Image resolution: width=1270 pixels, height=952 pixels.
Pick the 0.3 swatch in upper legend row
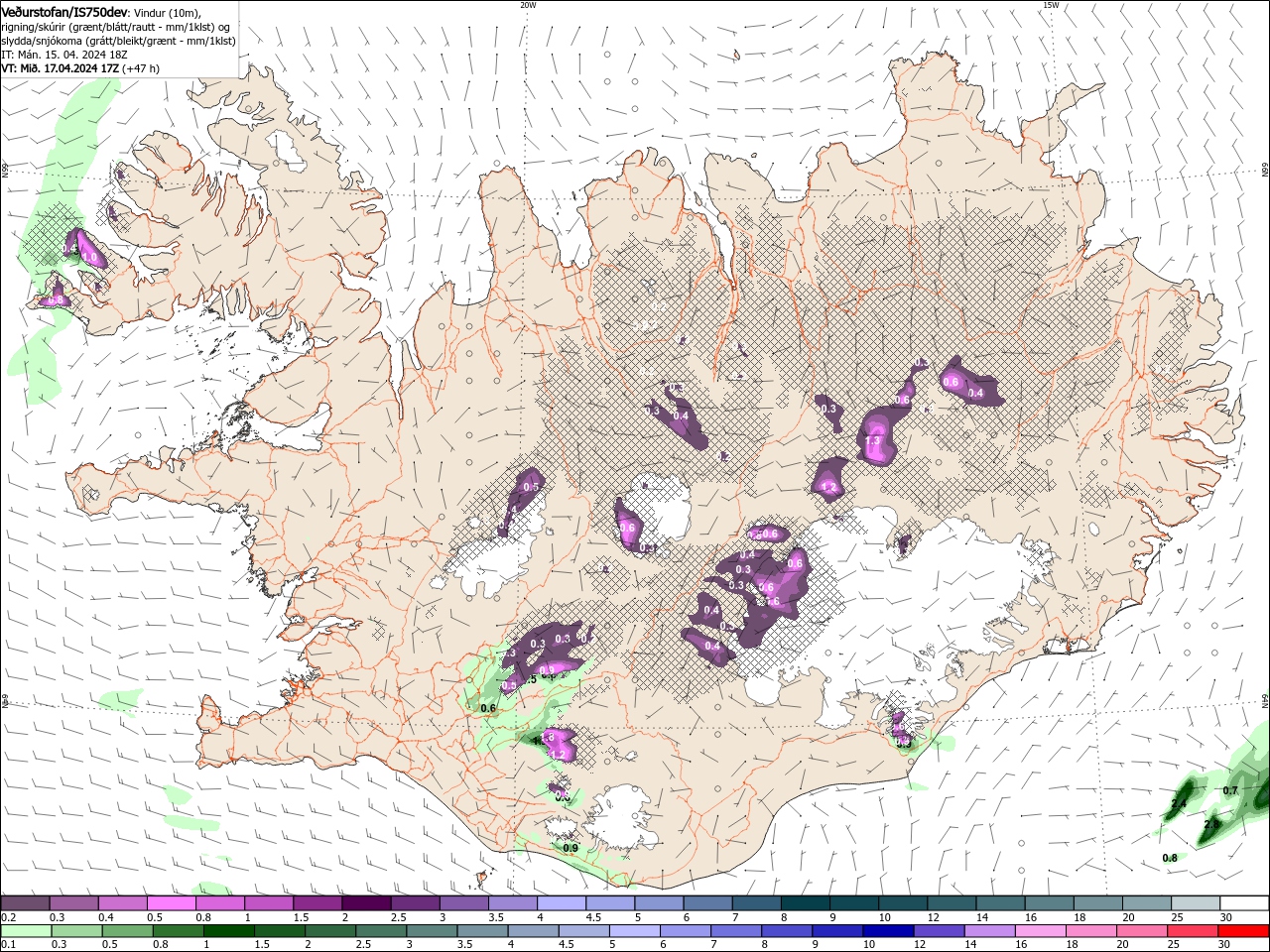coord(73,903)
